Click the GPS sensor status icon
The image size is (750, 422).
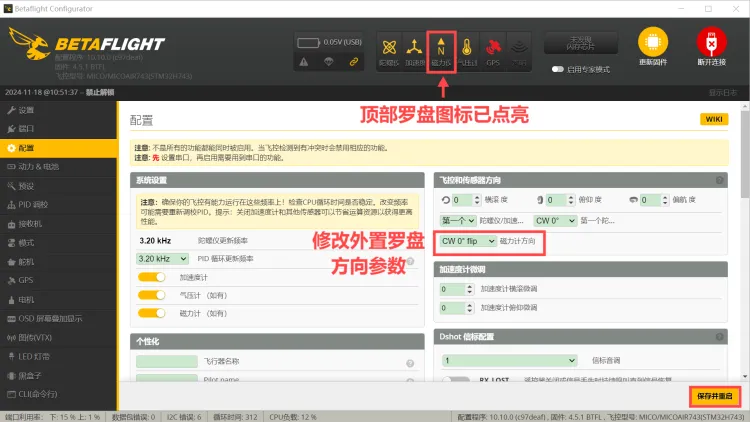(x=493, y=52)
